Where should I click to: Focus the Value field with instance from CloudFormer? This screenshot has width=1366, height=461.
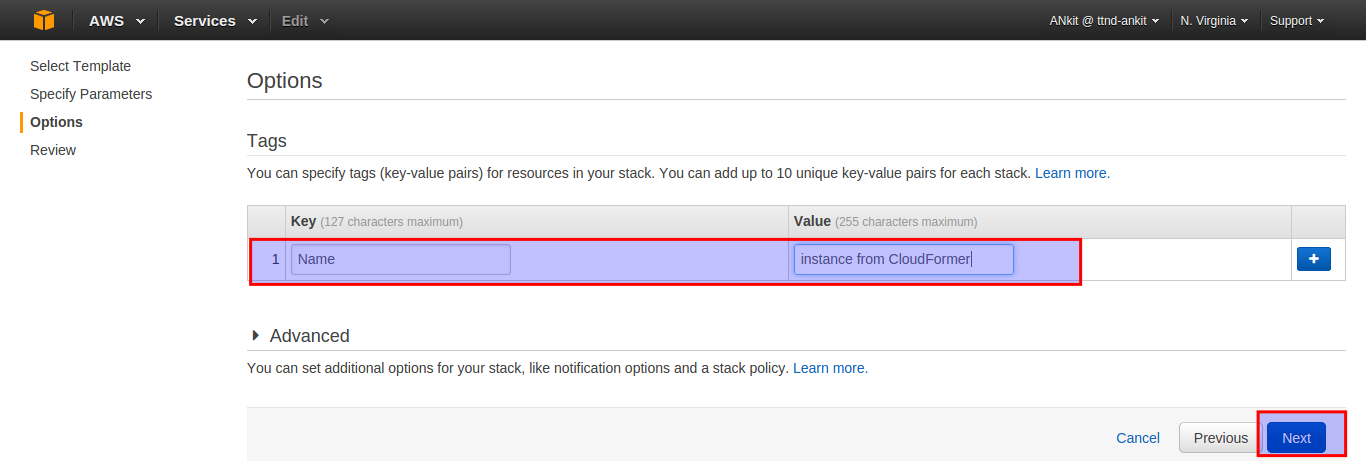[x=904, y=259]
